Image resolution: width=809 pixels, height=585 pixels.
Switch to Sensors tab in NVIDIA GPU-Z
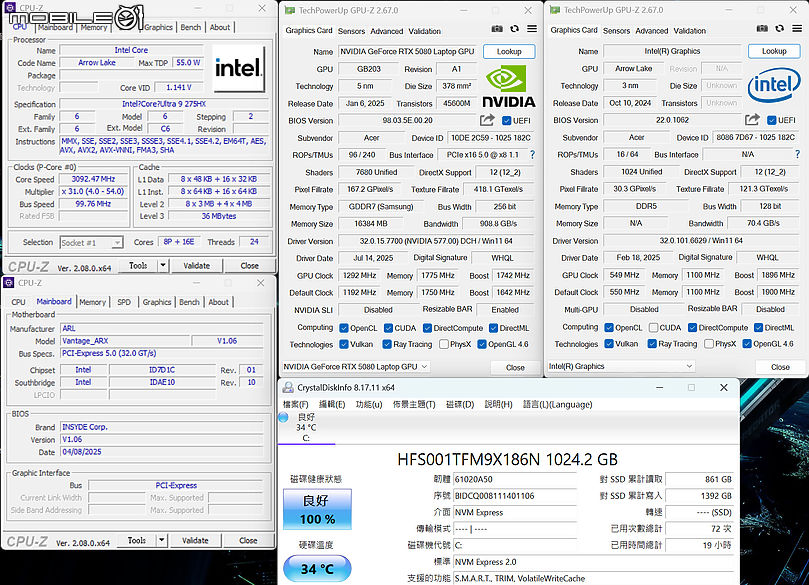351,31
